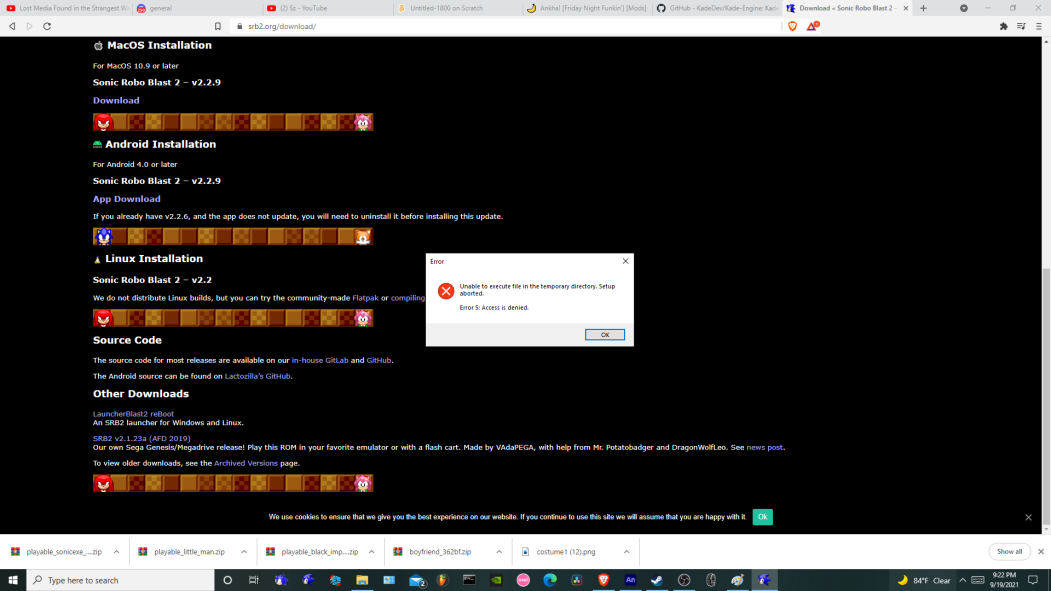Open Adobe Animate from the taskbar

(x=630, y=580)
